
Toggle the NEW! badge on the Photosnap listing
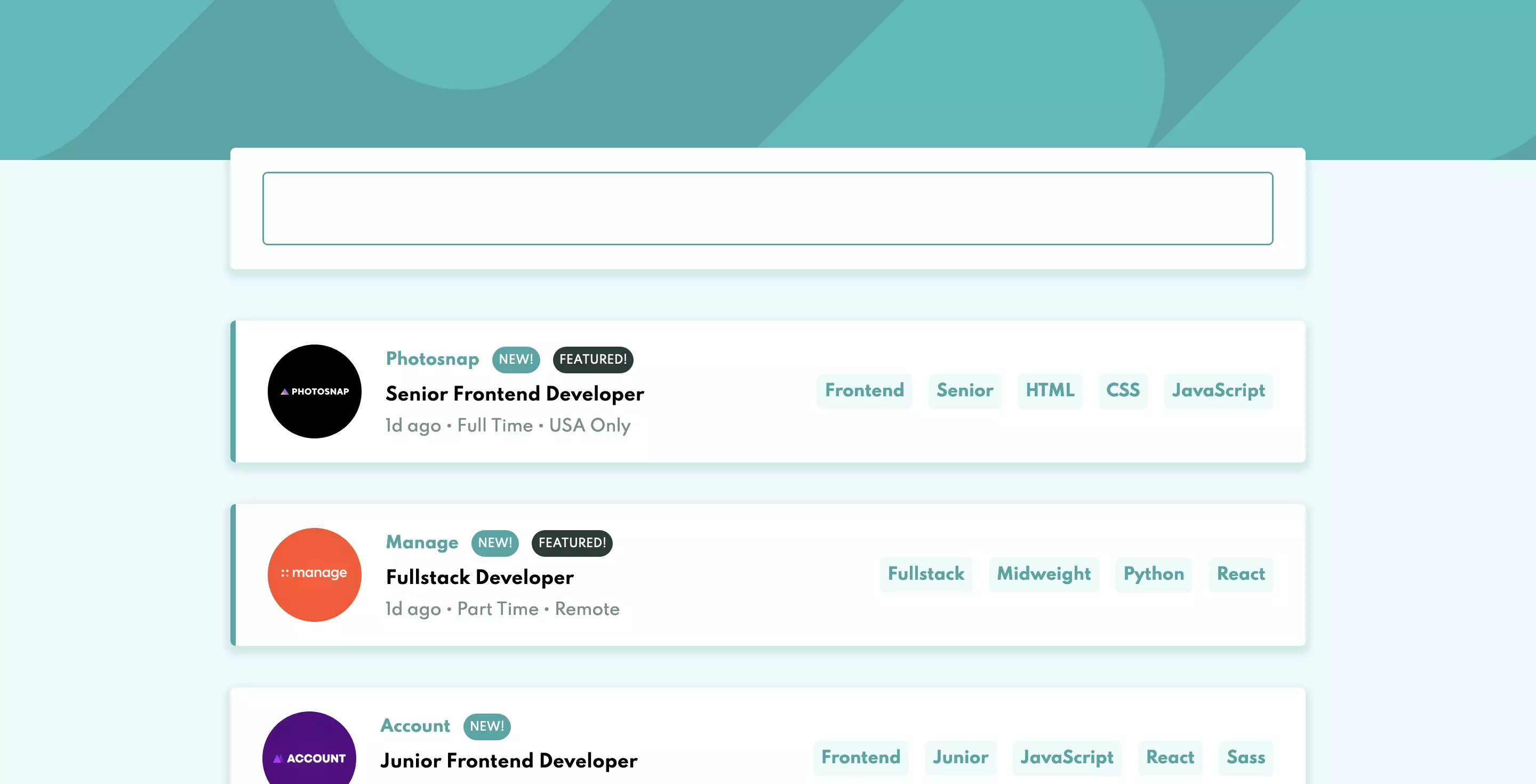[515, 359]
